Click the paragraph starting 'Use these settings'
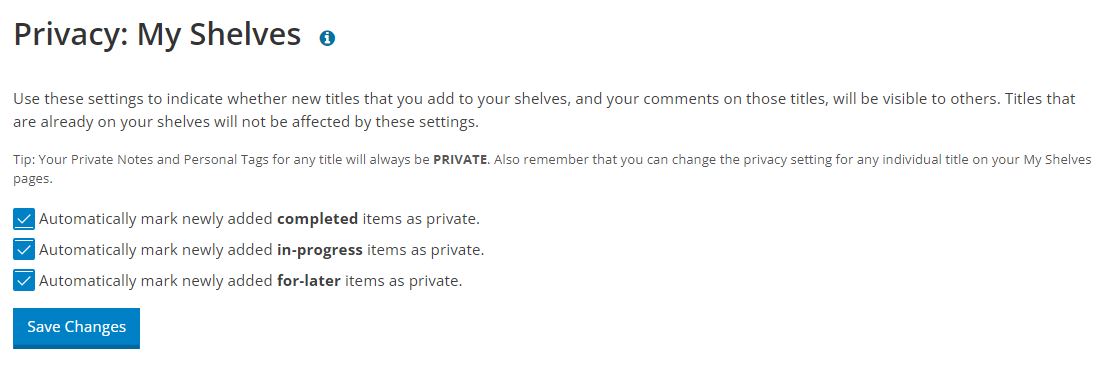This screenshot has width=1108, height=371. 544,110
